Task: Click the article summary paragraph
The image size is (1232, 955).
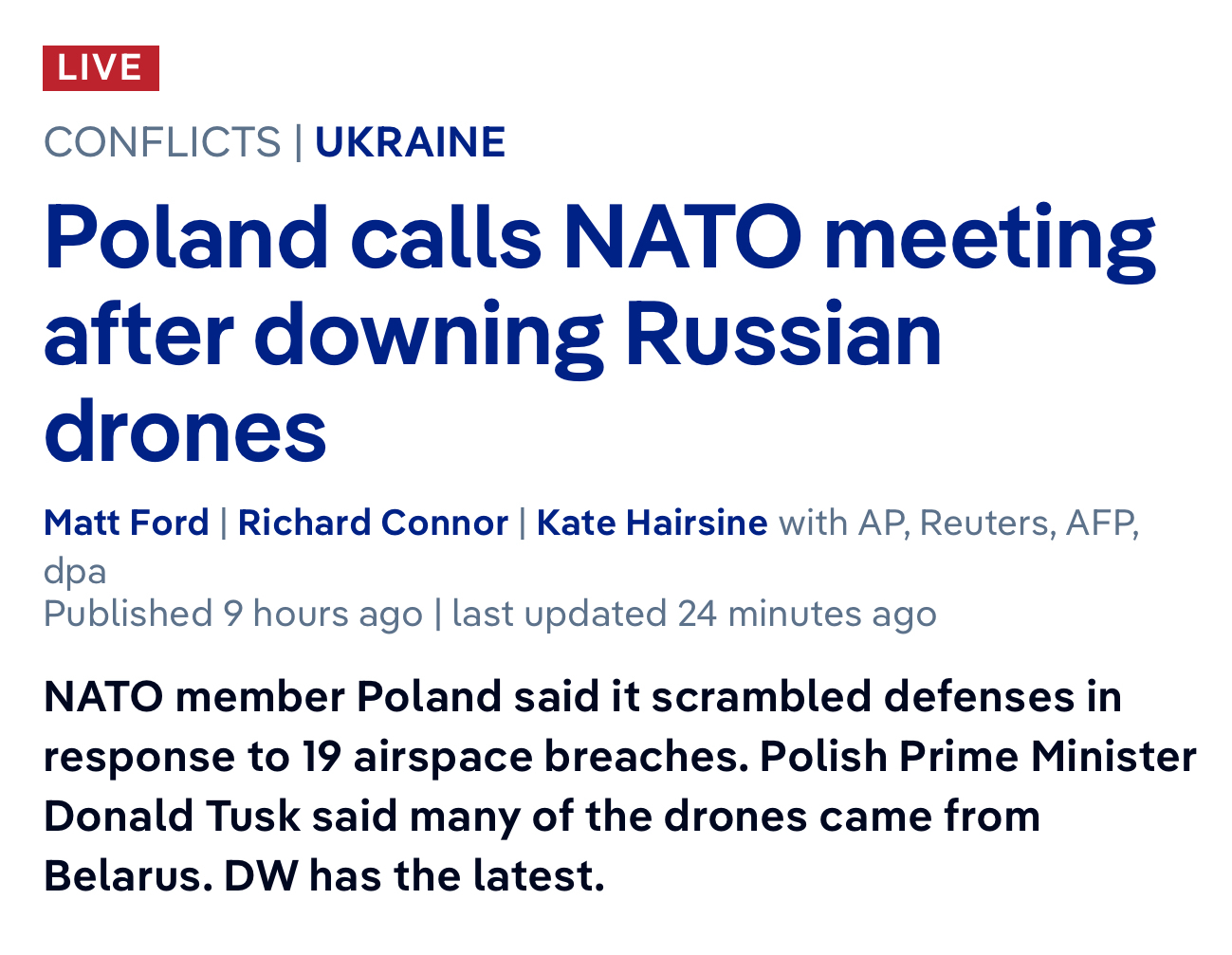Action: tap(616, 786)
